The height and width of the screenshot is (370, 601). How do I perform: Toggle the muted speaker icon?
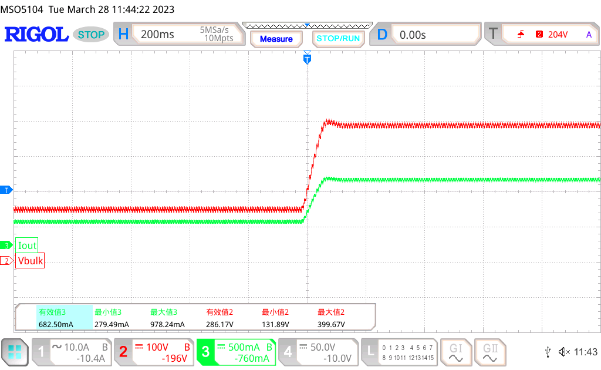564,352
